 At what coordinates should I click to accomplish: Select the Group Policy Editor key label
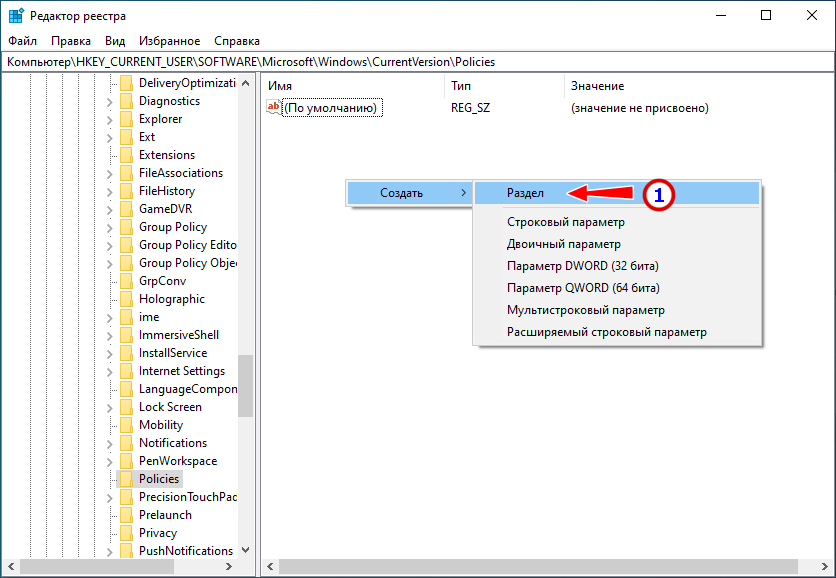[188, 245]
